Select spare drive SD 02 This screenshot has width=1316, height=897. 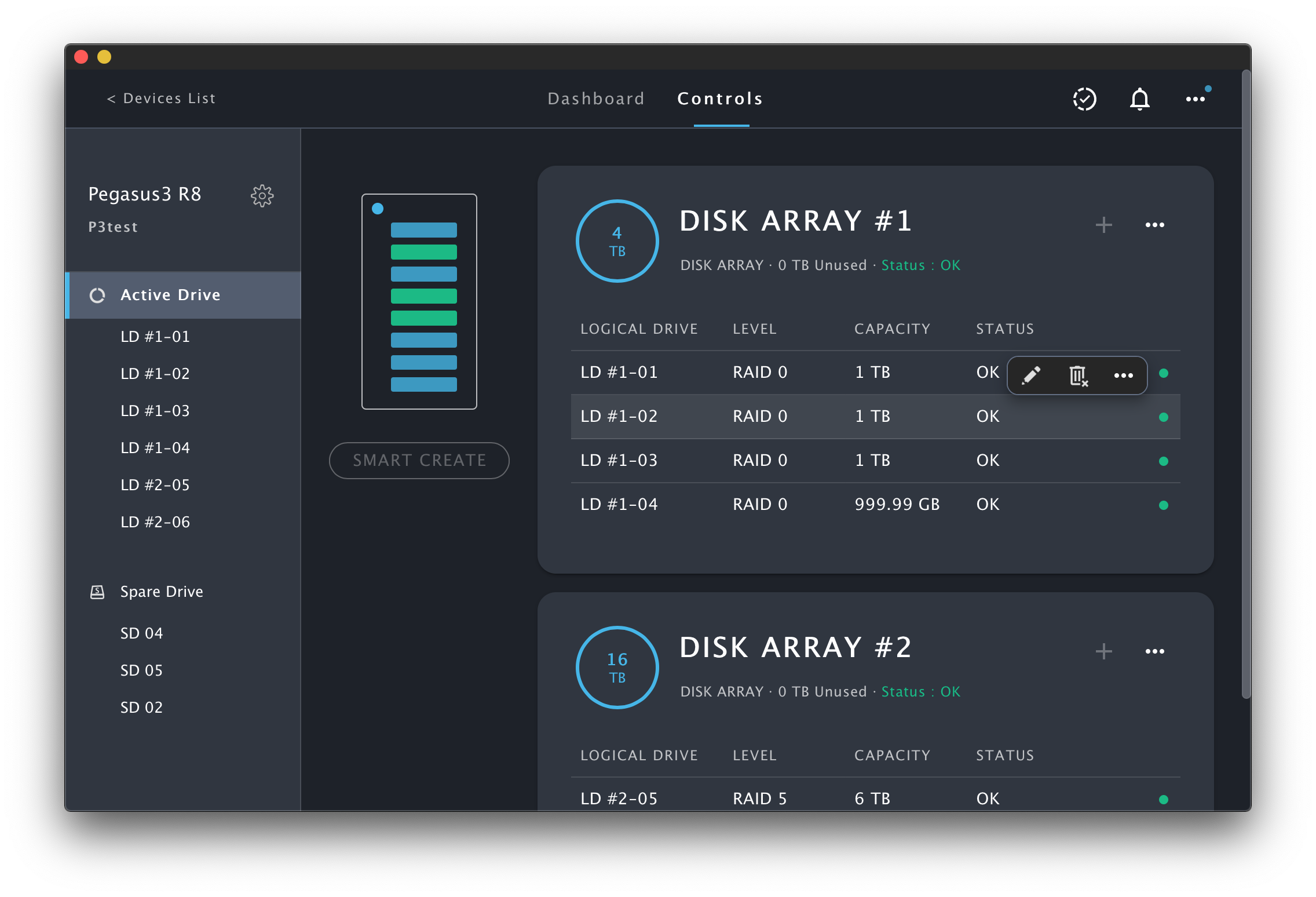(x=141, y=708)
